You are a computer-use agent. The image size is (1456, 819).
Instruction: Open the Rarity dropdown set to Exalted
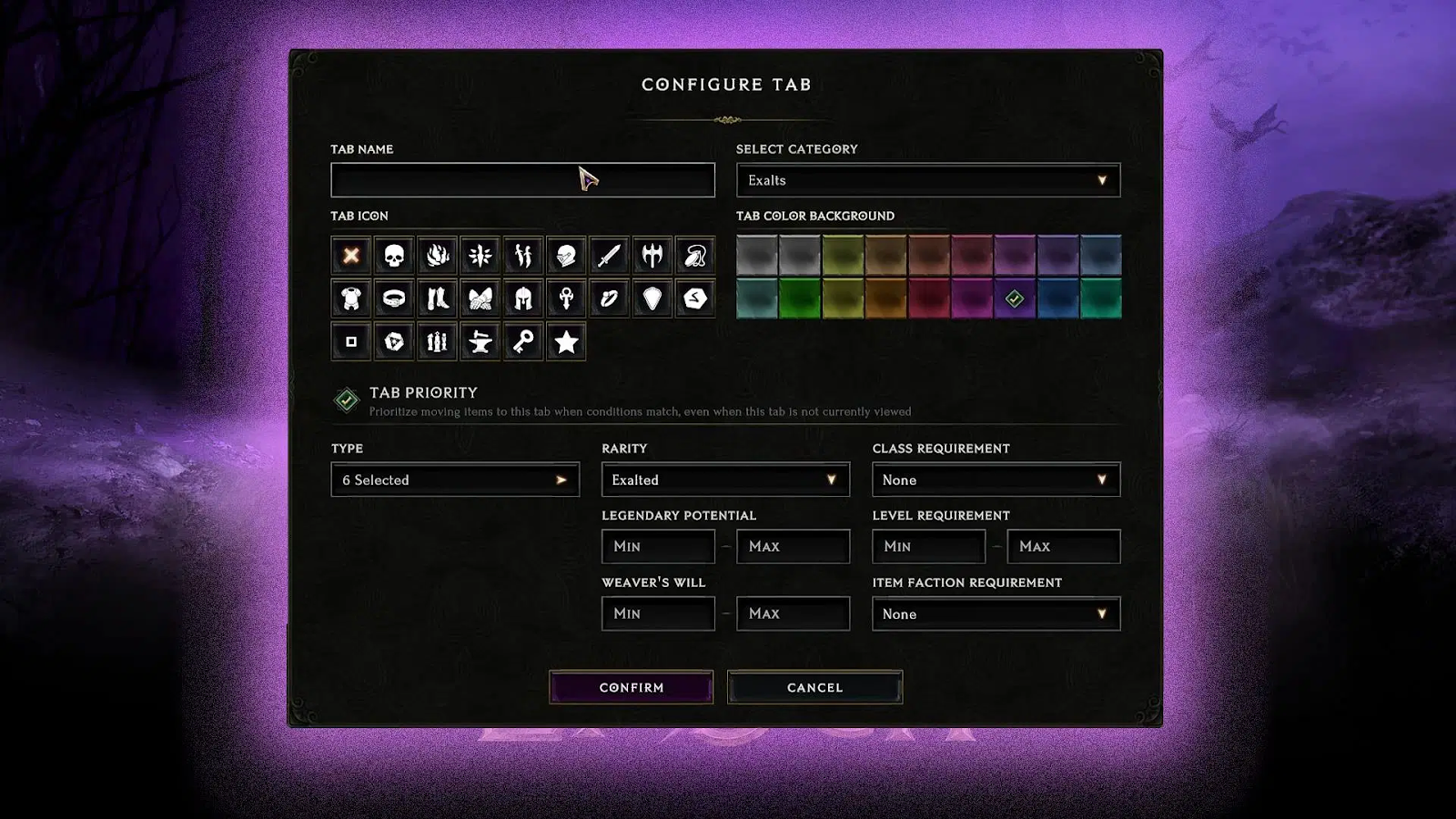(x=725, y=480)
